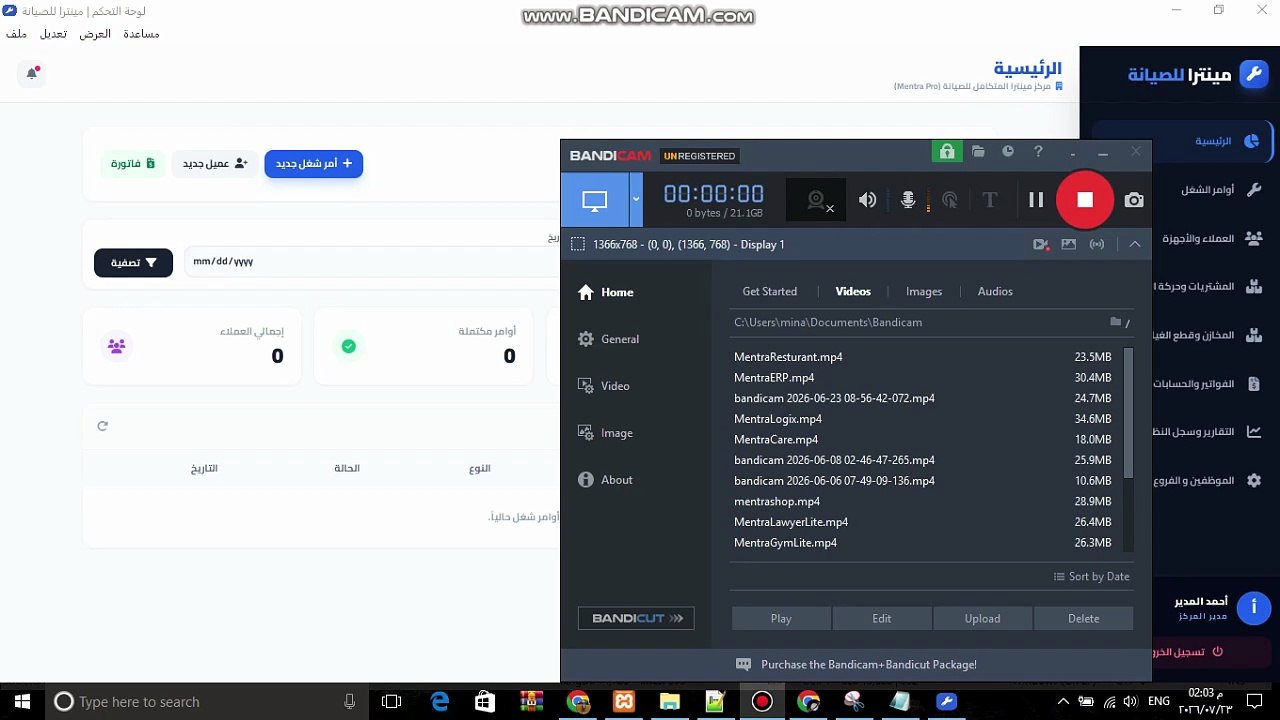
Task: Open the output folder icon in Bandicam's title bar
Action: coord(978,152)
